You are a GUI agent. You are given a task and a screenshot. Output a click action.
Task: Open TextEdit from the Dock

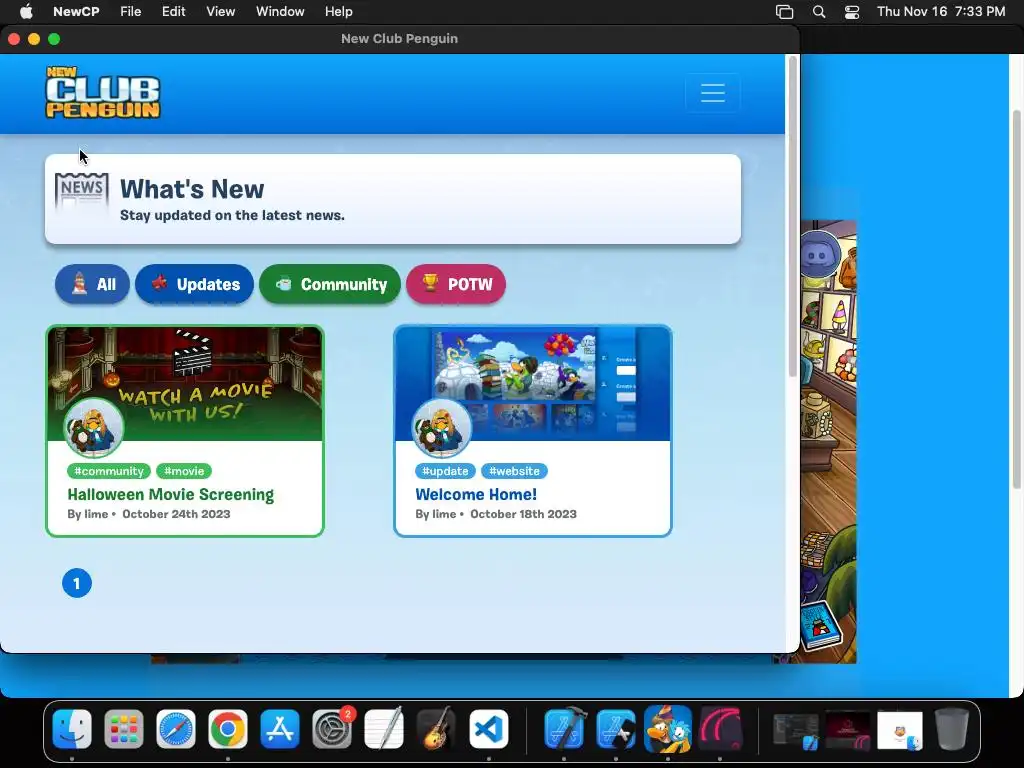384,729
